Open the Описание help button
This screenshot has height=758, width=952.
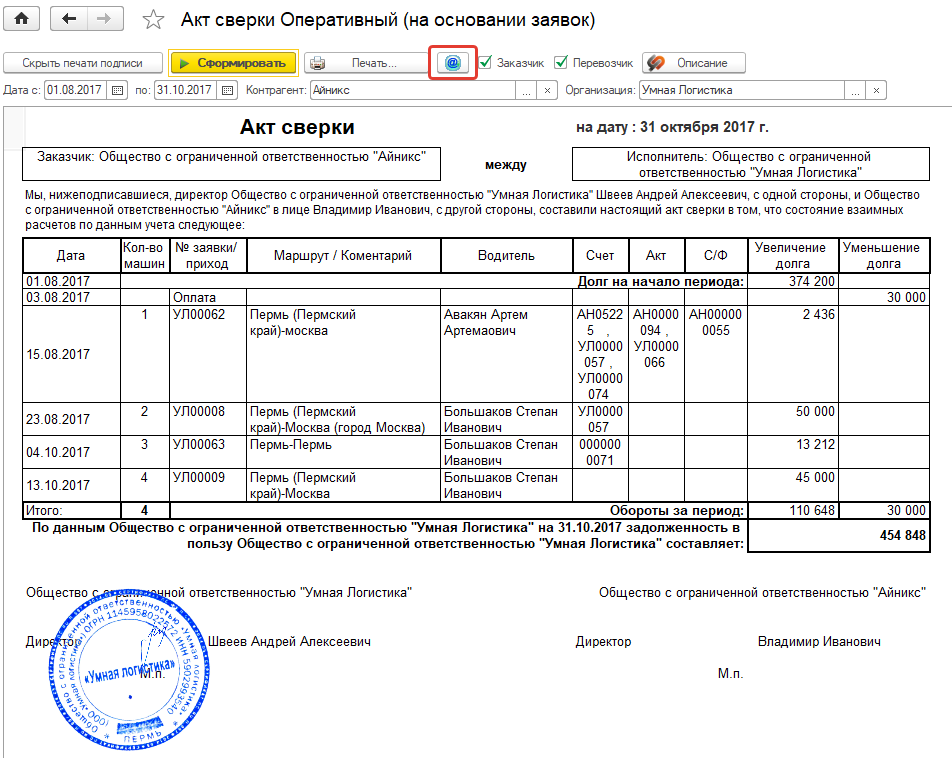(x=694, y=63)
